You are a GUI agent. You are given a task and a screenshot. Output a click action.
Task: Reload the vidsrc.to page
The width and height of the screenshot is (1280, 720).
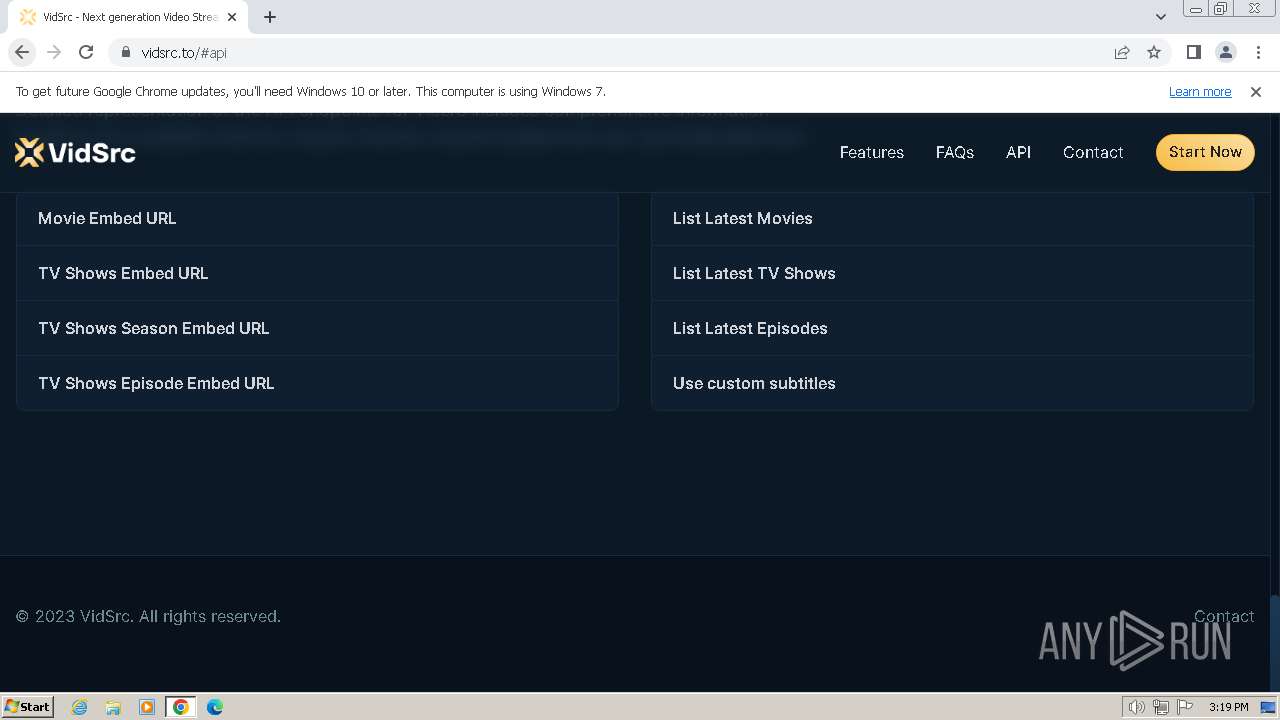click(86, 52)
